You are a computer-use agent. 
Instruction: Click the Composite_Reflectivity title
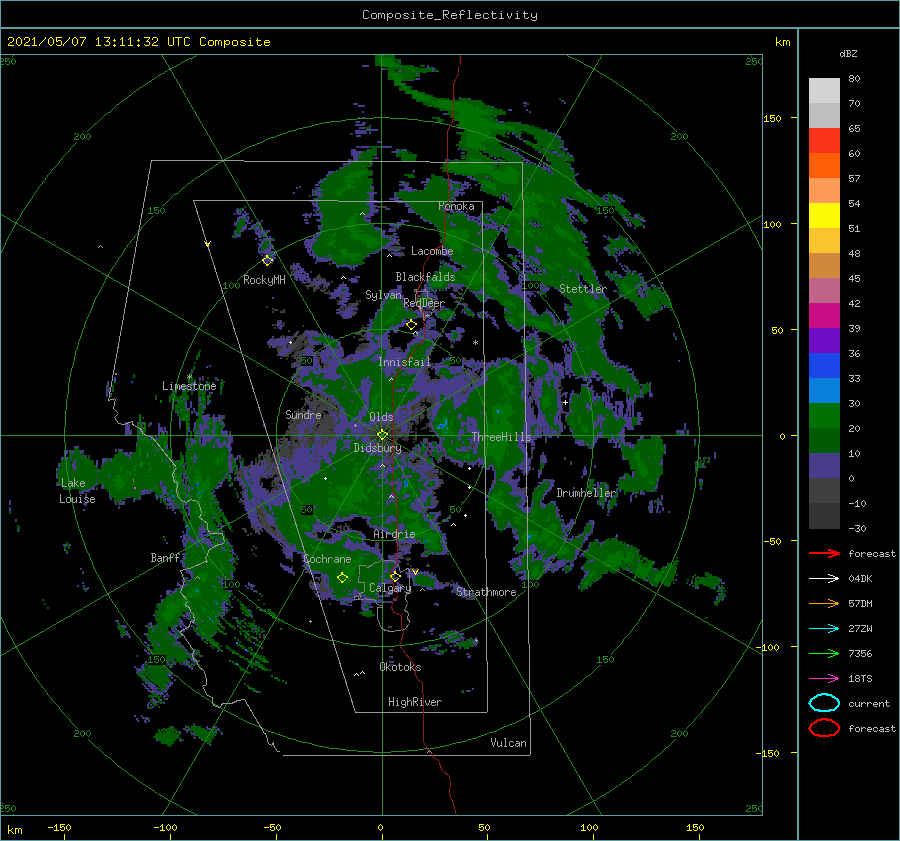point(450,15)
